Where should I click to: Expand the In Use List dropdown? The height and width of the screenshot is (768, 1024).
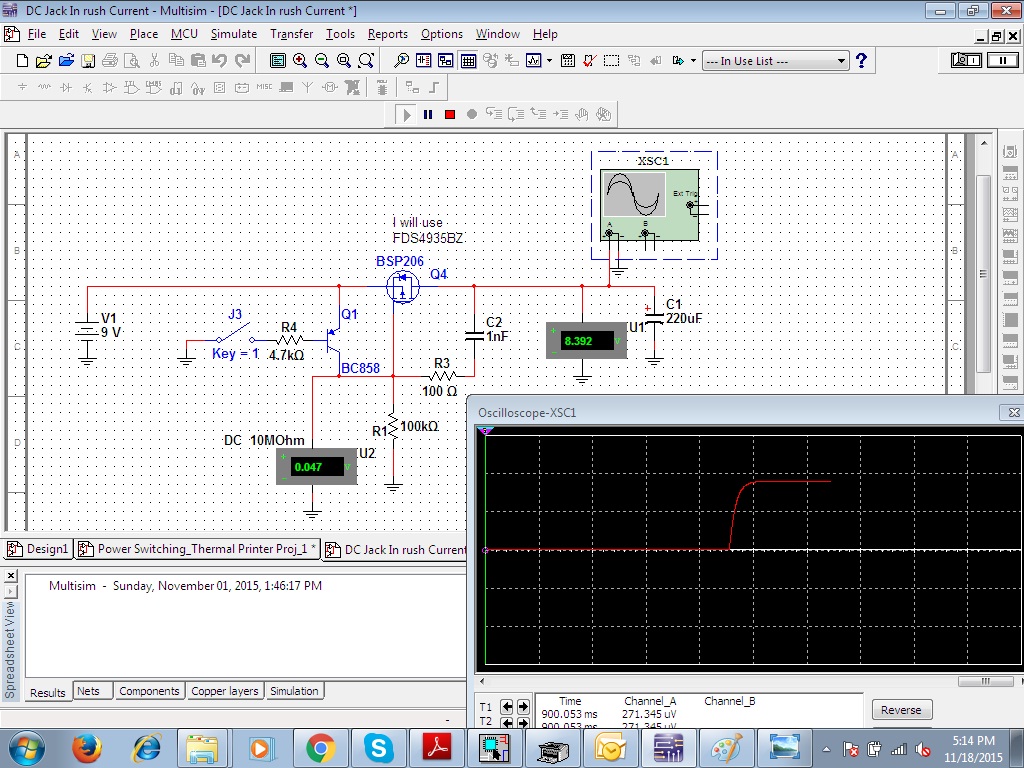[x=841, y=61]
